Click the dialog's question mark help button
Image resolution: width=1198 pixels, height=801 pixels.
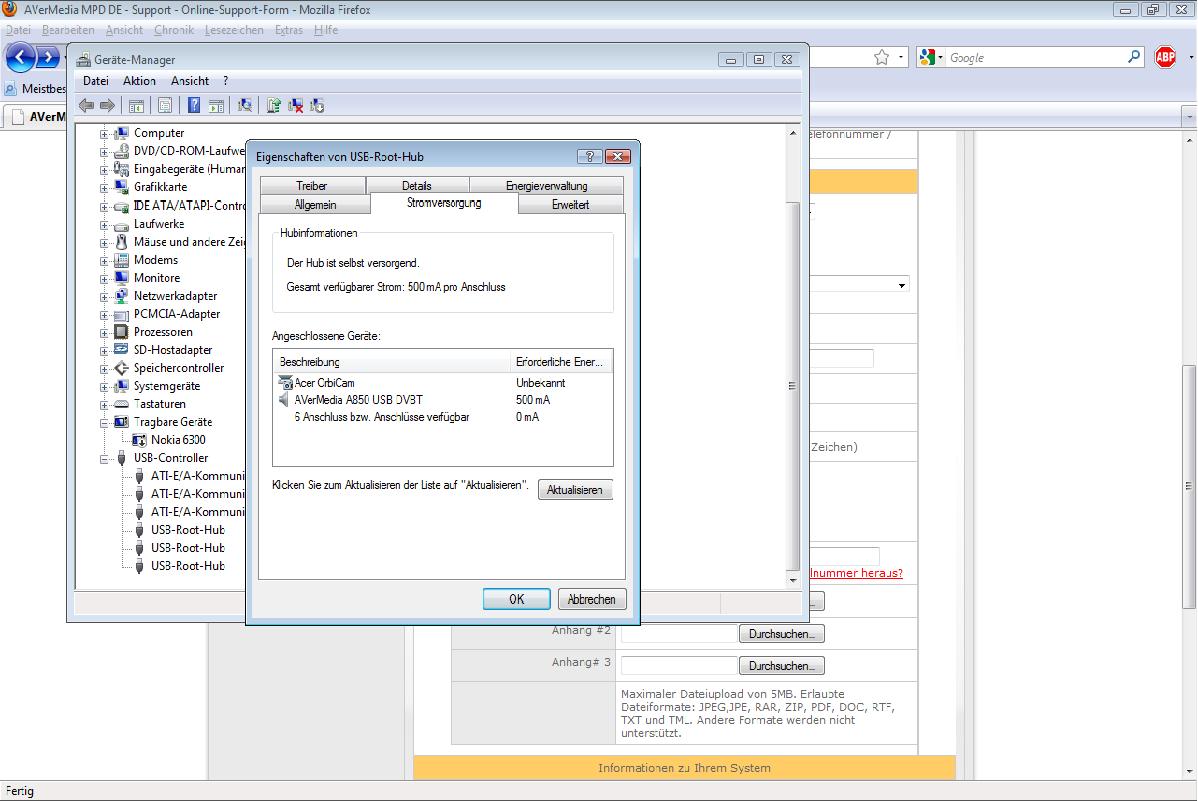tap(589, 157)
